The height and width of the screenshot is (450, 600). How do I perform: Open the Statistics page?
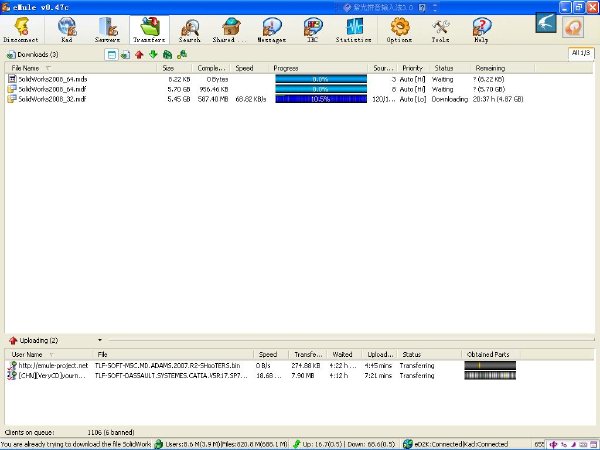coord(354,30)
